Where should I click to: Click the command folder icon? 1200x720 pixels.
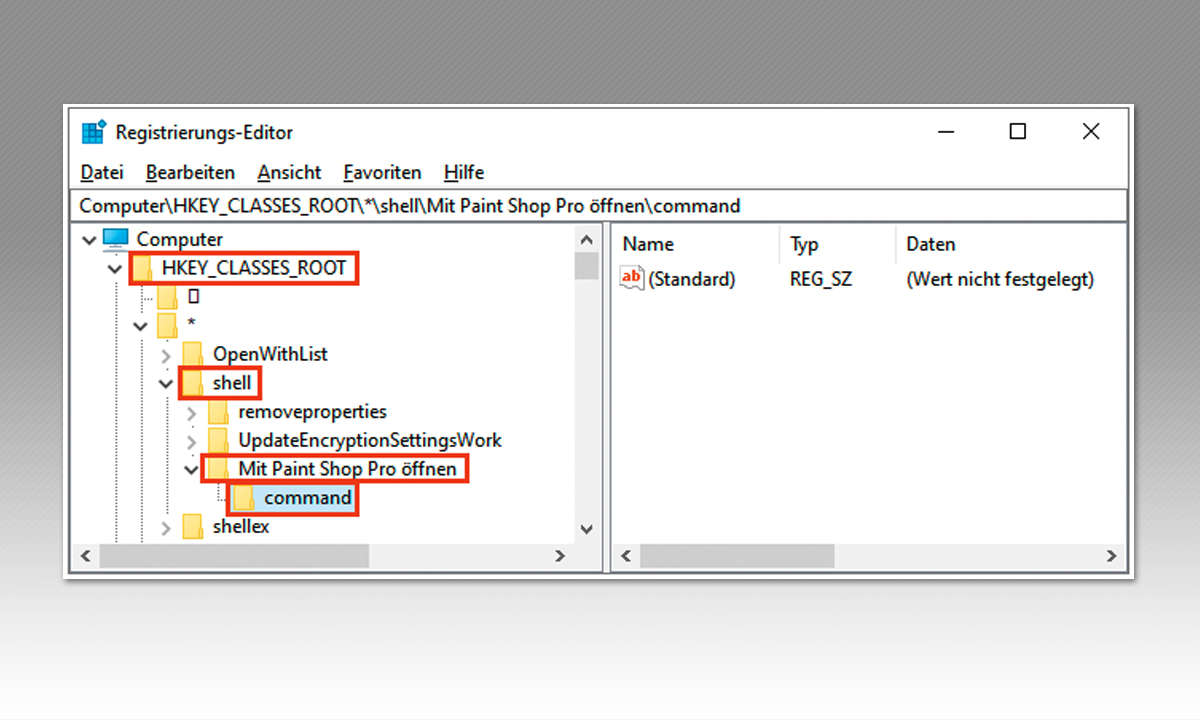coord(244,498)
